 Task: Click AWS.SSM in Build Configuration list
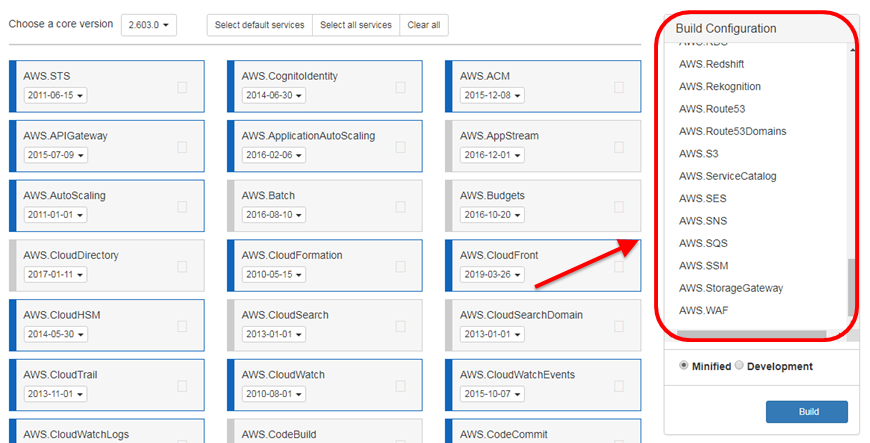click(704, 266)
